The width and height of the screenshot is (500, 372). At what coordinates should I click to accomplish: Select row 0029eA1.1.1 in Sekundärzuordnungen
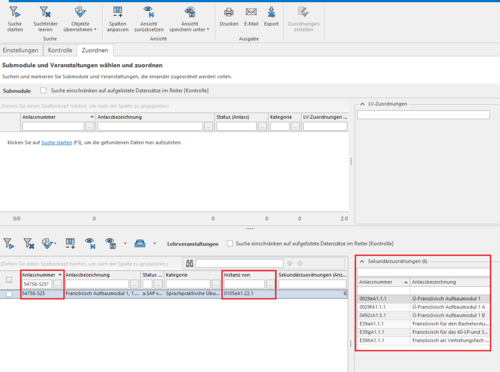(424, 299)
